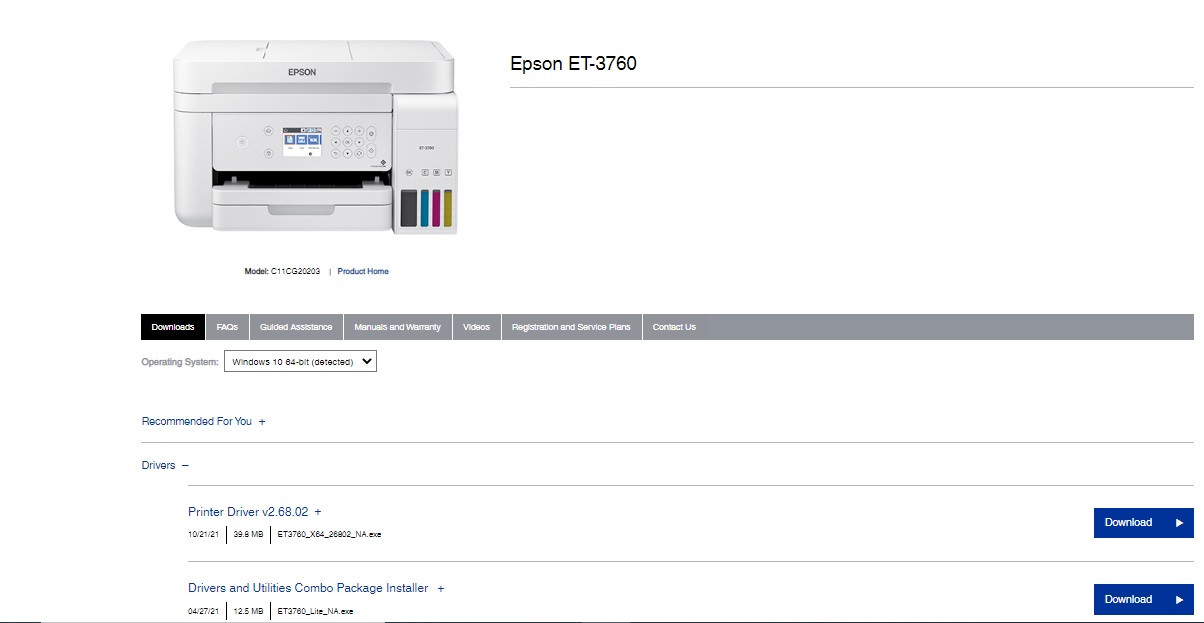Download the Drivers and Utilities Combo Package
1204x623 pixels.
(1128, 599)
